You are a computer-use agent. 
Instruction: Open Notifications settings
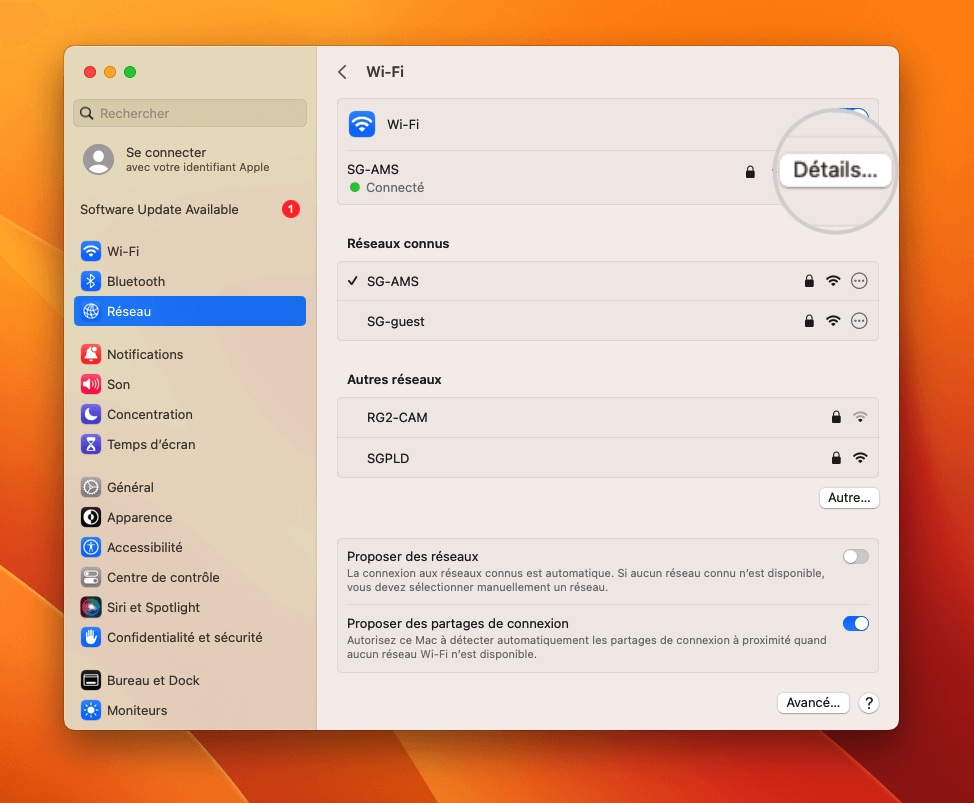coord(189,354)
